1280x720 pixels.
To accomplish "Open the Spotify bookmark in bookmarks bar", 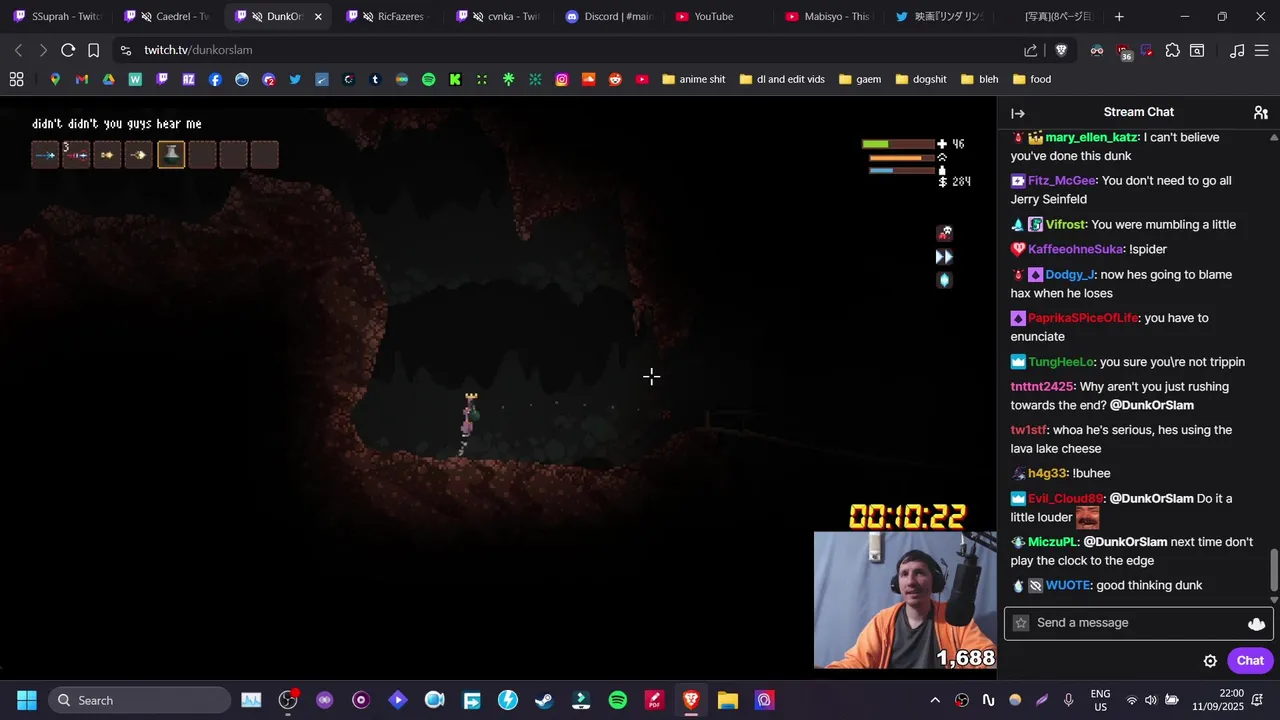I will (429, 79).
